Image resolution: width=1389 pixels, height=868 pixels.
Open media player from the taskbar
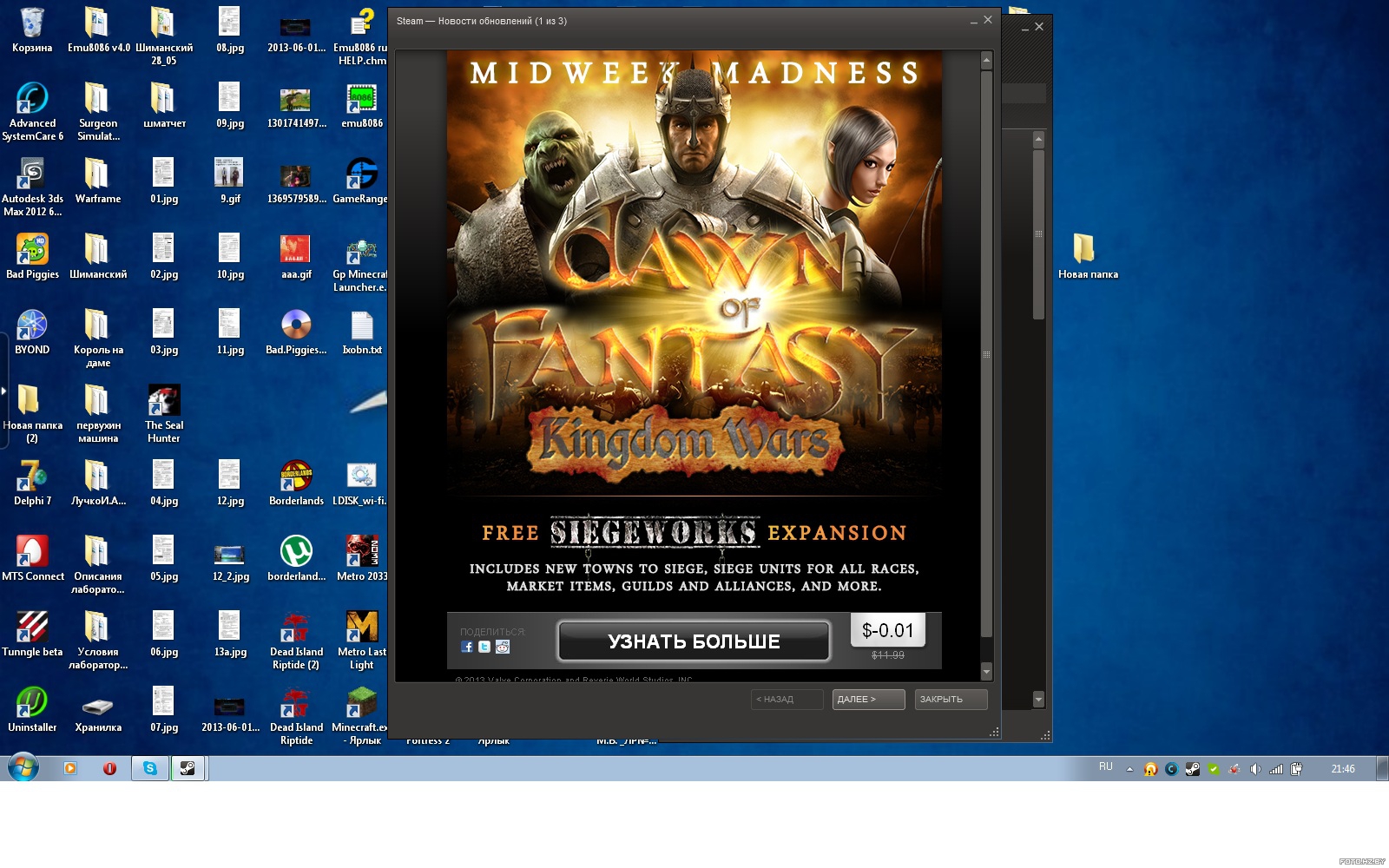[x=70, y=768]
